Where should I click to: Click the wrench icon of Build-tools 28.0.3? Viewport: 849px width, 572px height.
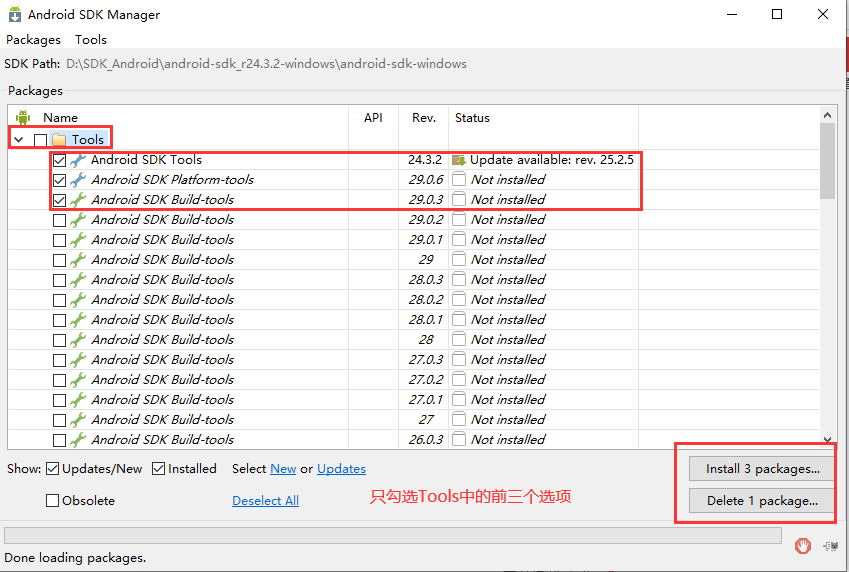78,280
